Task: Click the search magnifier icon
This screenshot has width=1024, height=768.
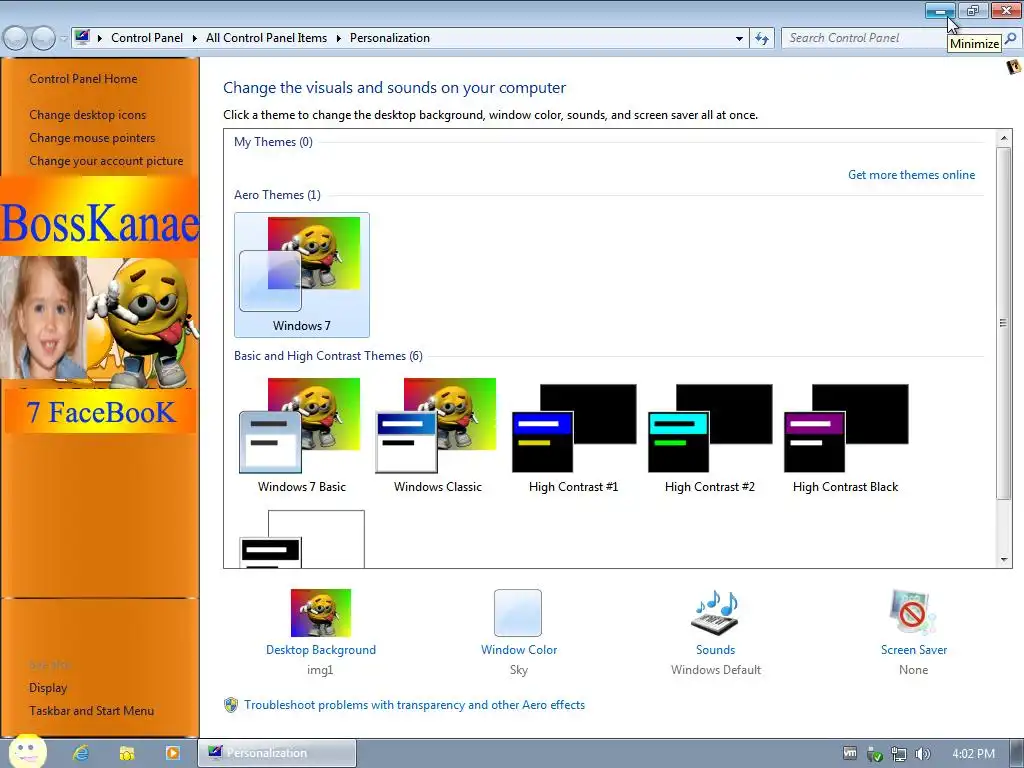Action: 1010,38
